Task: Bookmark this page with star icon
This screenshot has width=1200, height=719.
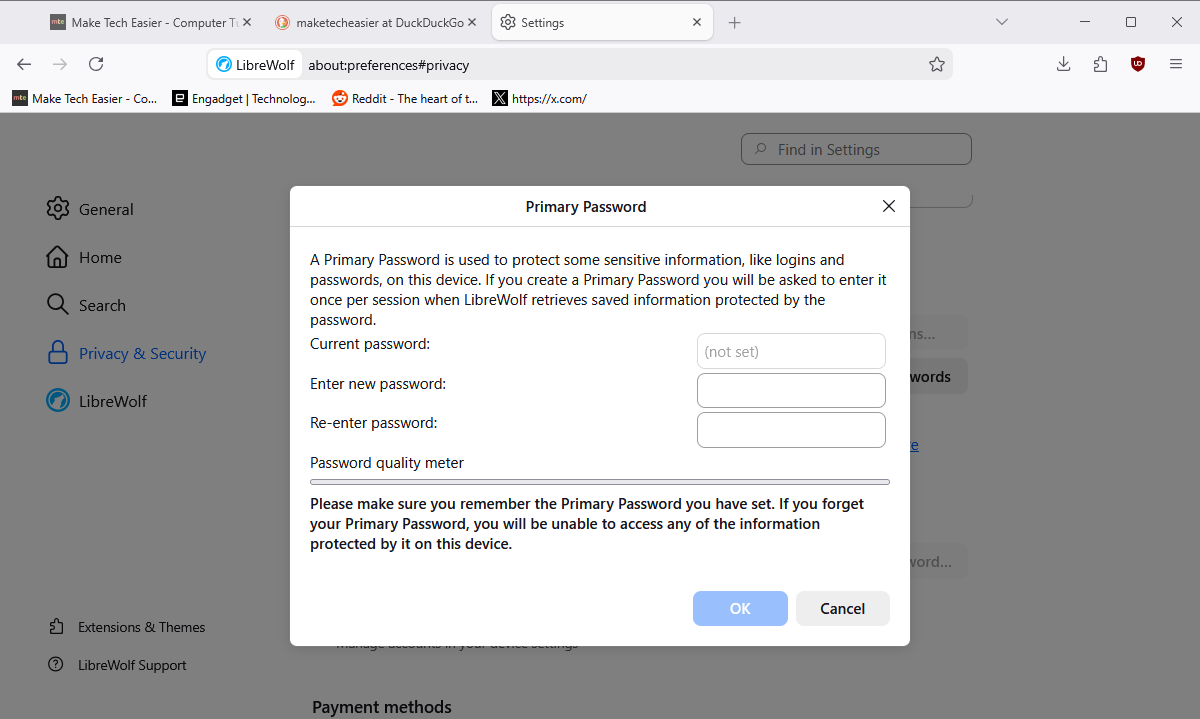Action: click(x=936, y=64)
